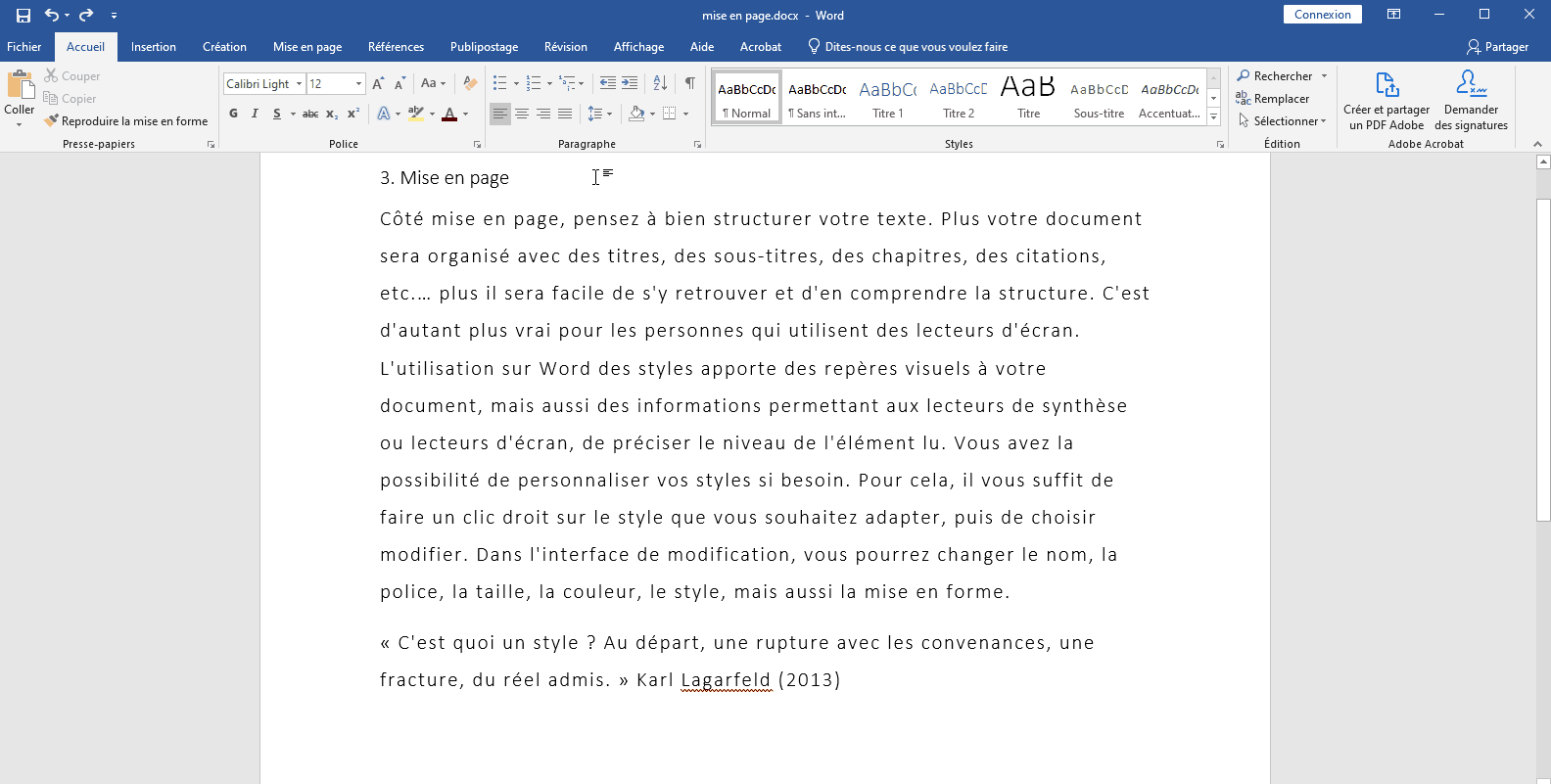Toggle left text alignment

point(500,114)
